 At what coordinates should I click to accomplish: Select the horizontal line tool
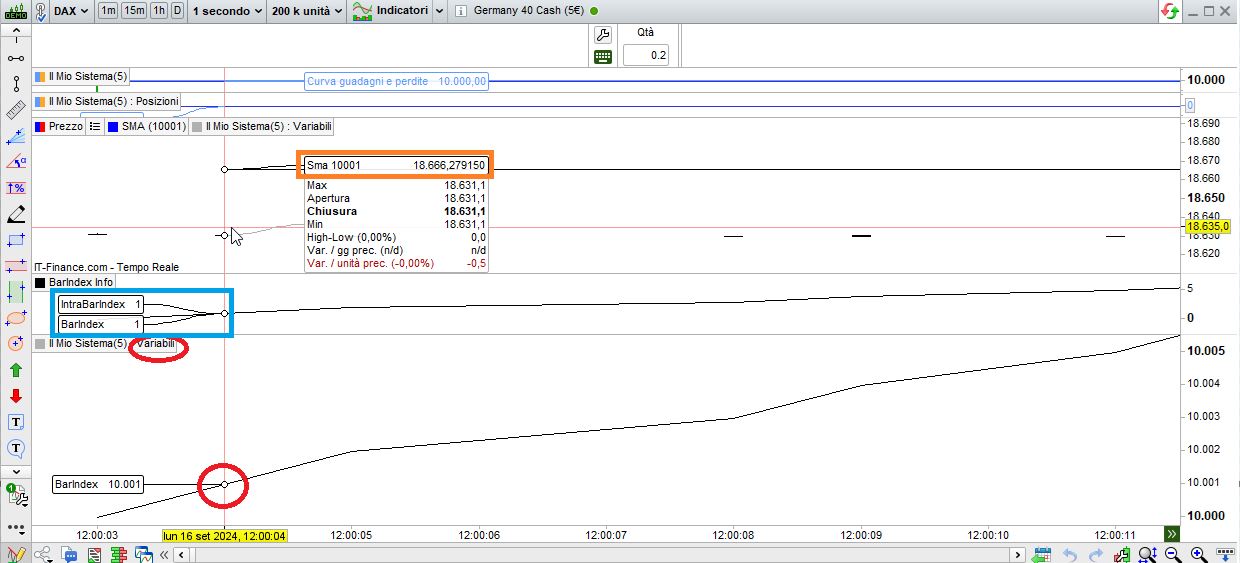point(16,266)
